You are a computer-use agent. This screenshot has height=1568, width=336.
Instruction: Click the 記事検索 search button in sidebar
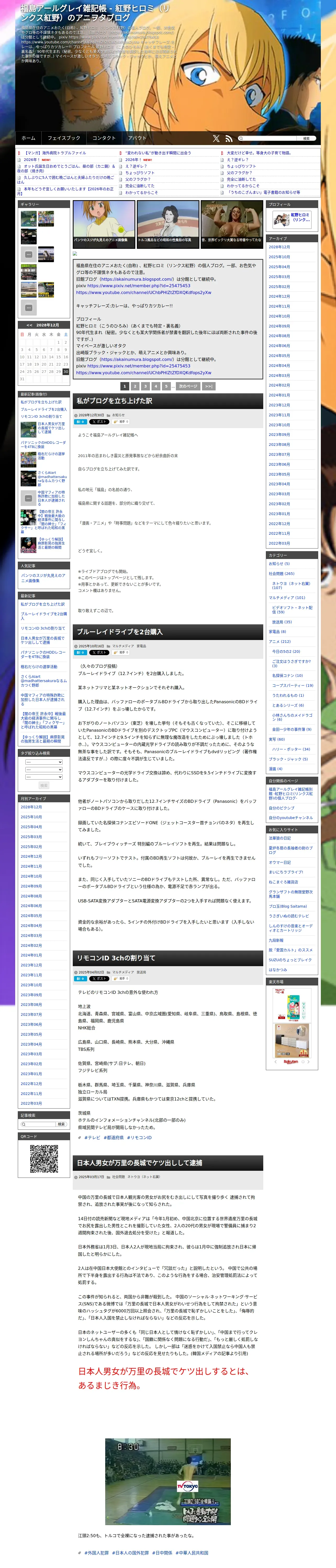[x=61, y=1124]
